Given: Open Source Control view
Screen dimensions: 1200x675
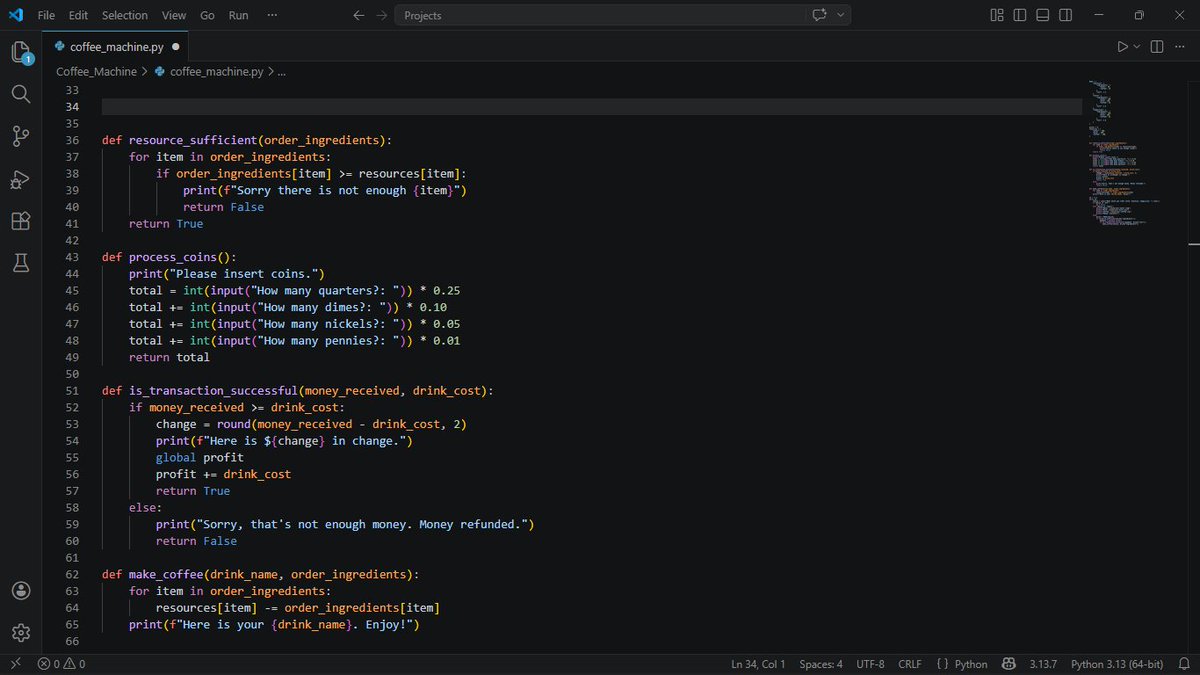Looking at the screenshot, I should (x=21, y=136).
